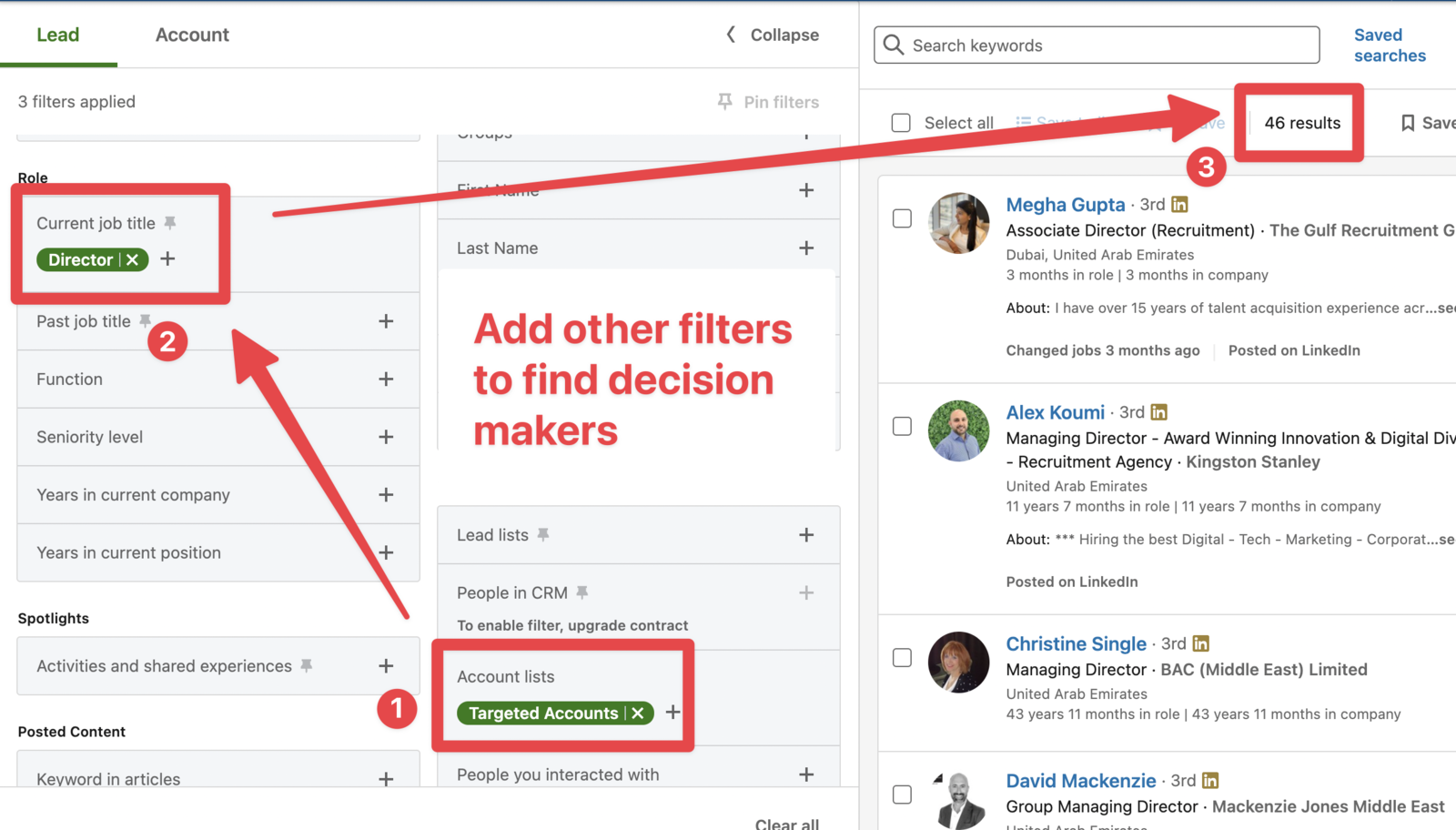Tick the Select all checkbox

pyautogui.click(x=901, y=123)
